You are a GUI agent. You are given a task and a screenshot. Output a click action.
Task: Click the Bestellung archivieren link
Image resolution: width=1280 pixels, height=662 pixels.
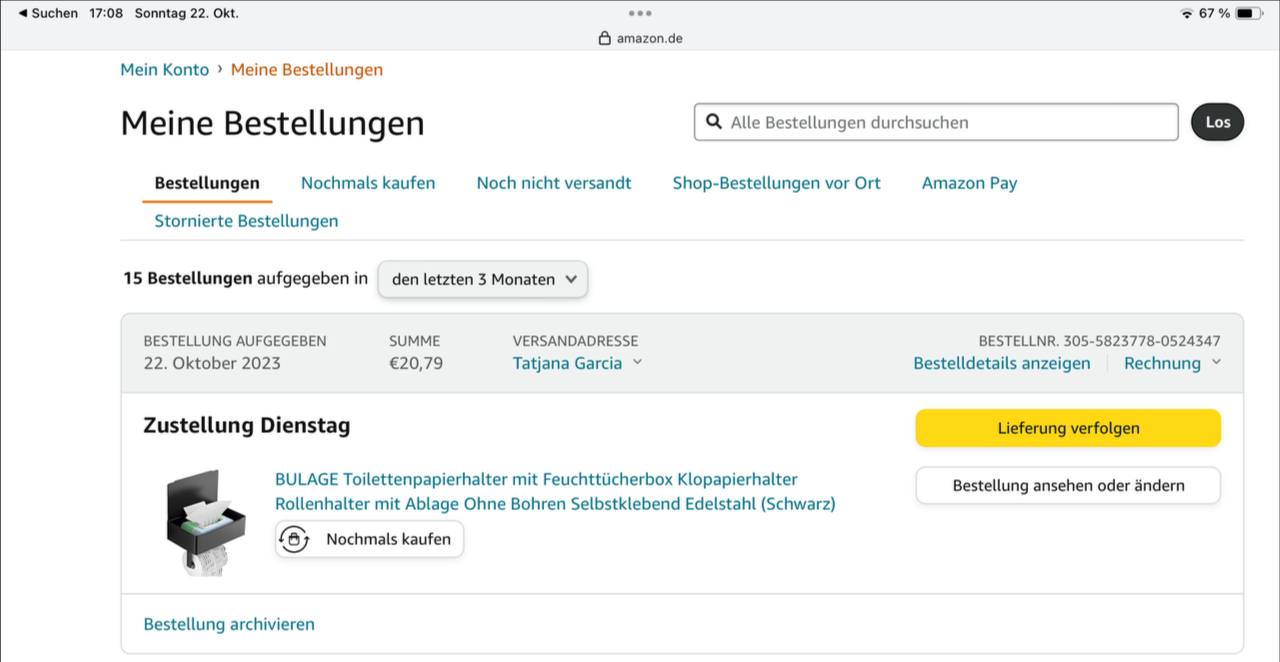pos(229,624)
